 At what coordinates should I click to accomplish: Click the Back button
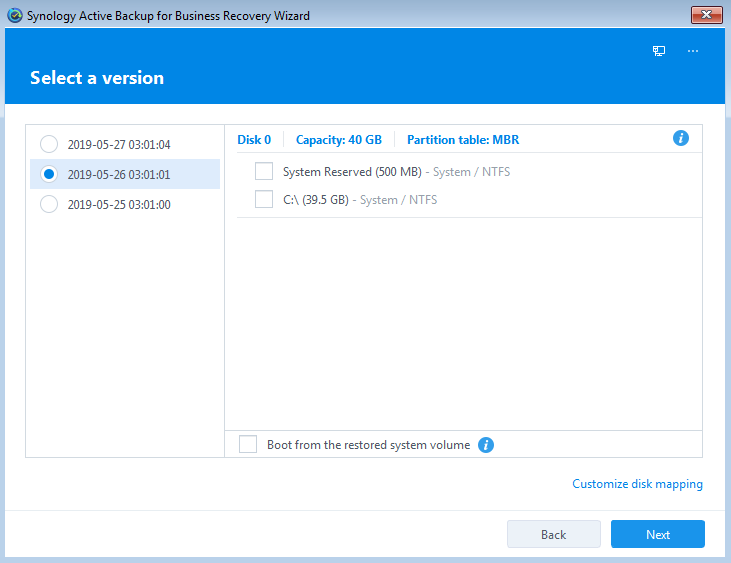[554, 534]
